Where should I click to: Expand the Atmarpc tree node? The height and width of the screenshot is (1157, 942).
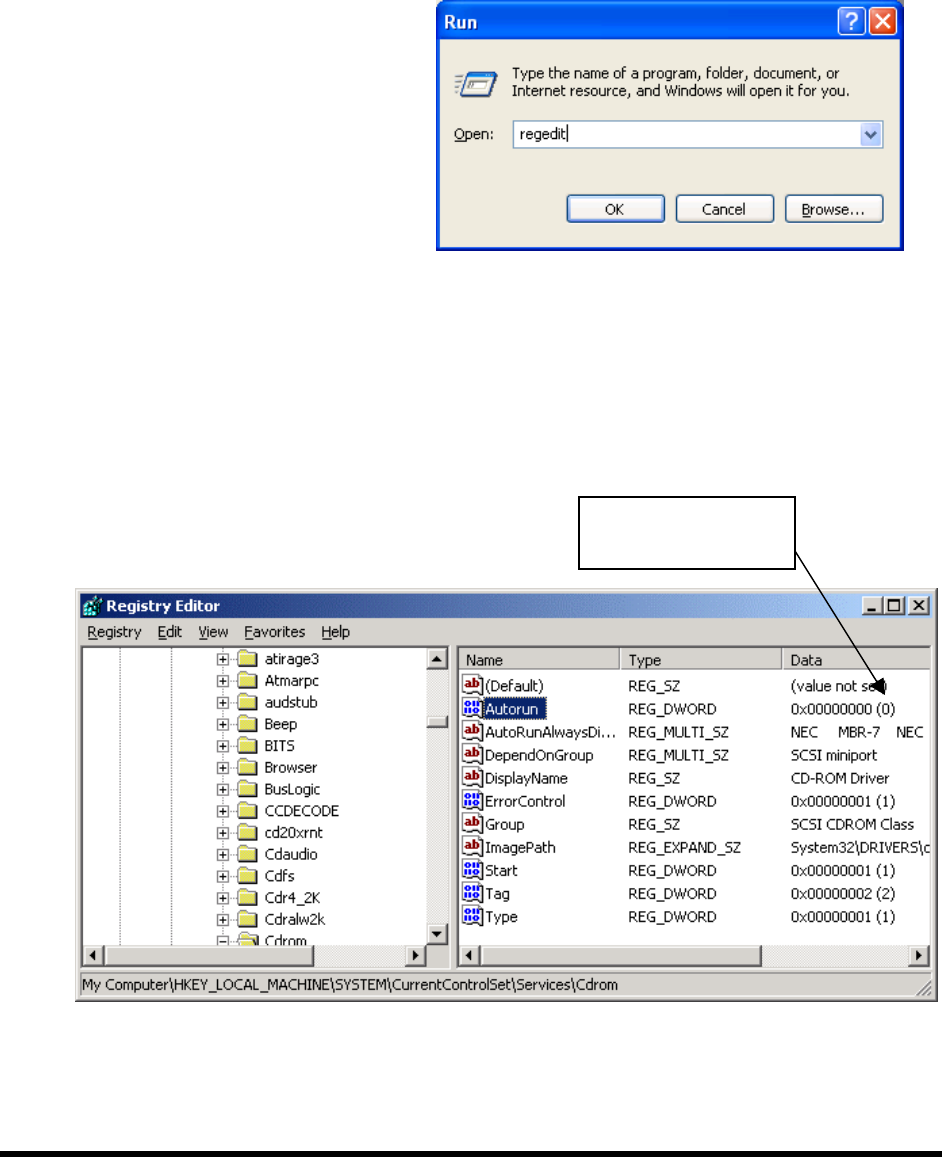[223, 680]
